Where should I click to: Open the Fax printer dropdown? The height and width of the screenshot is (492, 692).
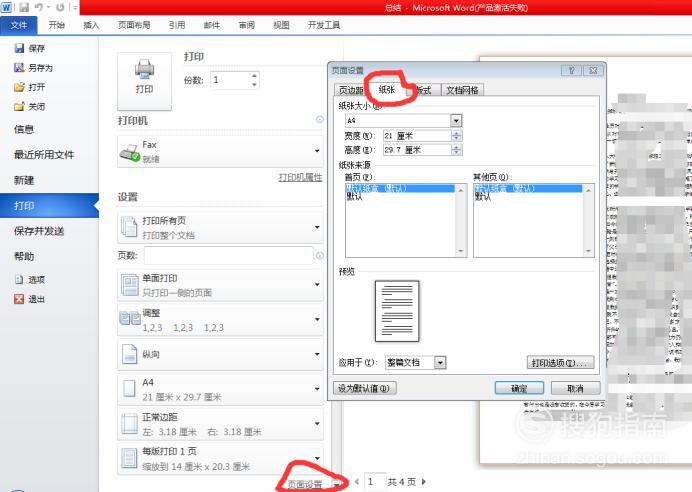click(317, 151)
